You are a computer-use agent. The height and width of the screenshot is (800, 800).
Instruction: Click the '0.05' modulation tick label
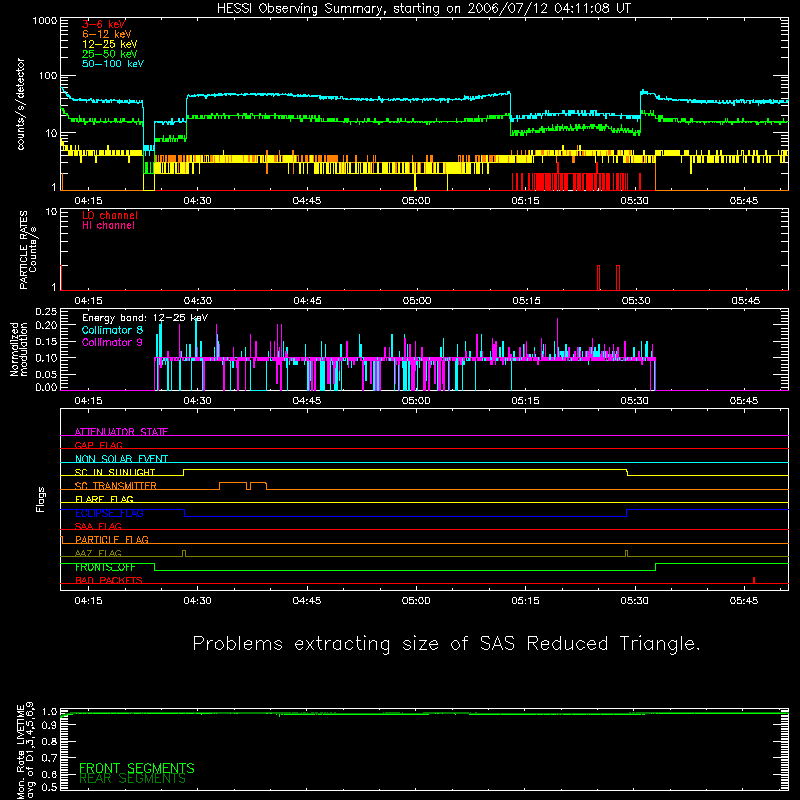[x=46, y=374]
